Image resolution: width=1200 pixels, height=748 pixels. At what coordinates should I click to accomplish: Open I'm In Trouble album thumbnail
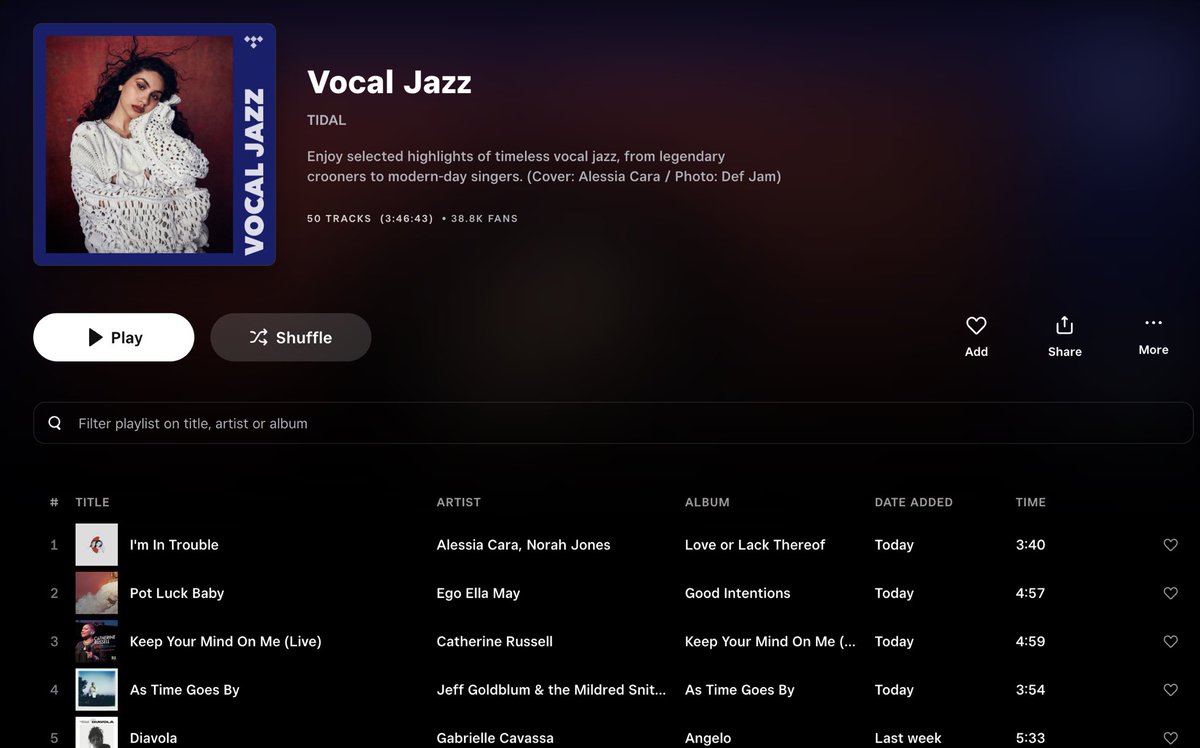96,545
